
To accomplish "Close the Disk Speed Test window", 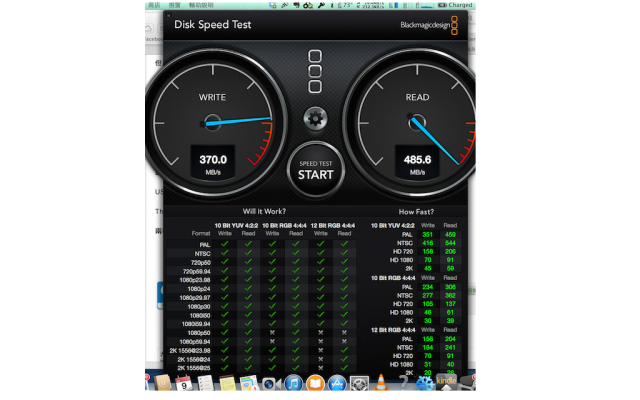I will click(x=169, y=16).
